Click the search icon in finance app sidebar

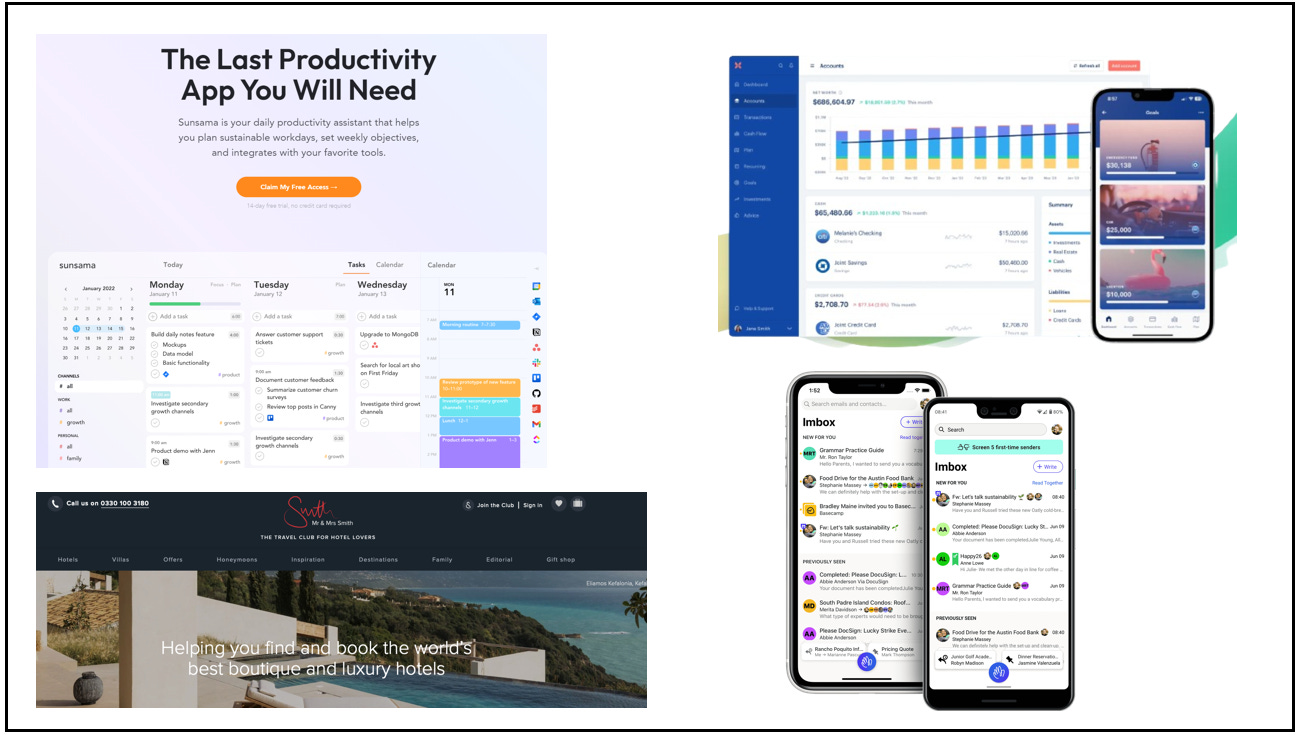tap(780, 66)
